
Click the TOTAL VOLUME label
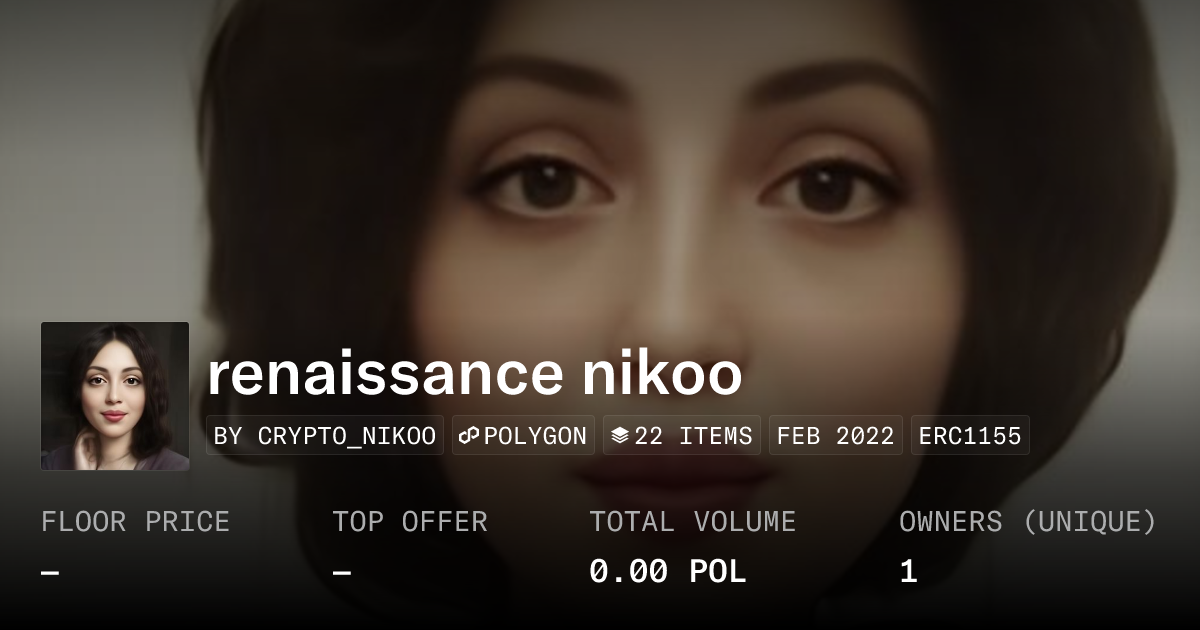coord(692,522)
